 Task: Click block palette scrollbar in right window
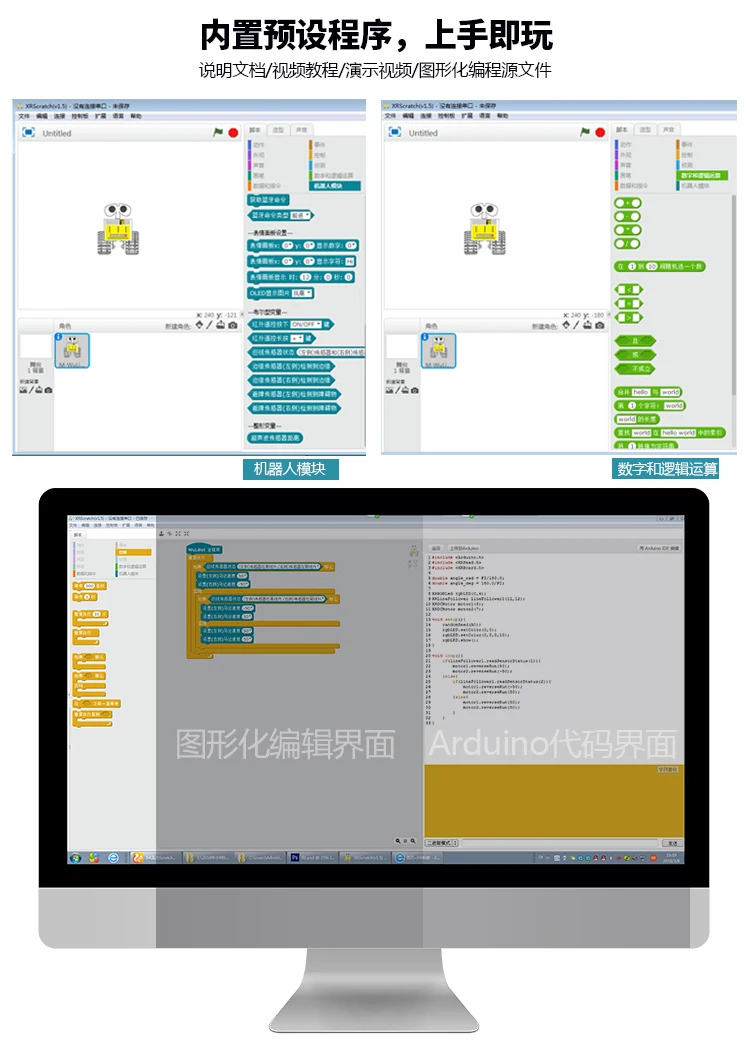(x=733, y=294)
